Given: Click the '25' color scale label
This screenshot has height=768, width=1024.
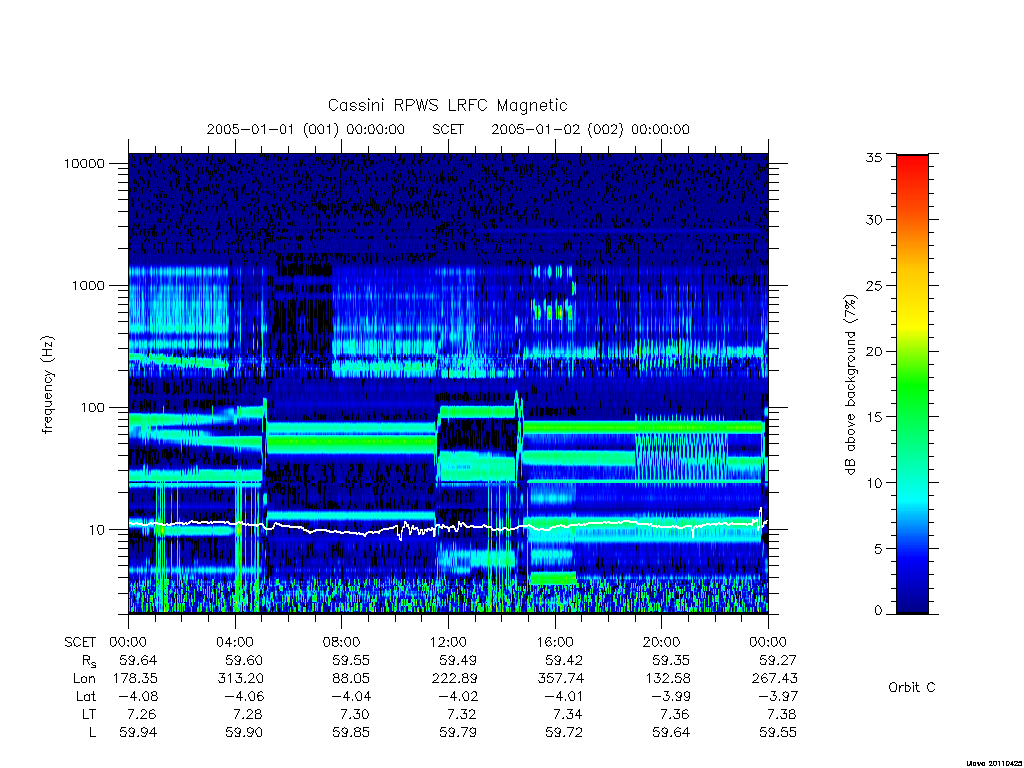Looking at the screenshot, I should click(x=873, y=286).
